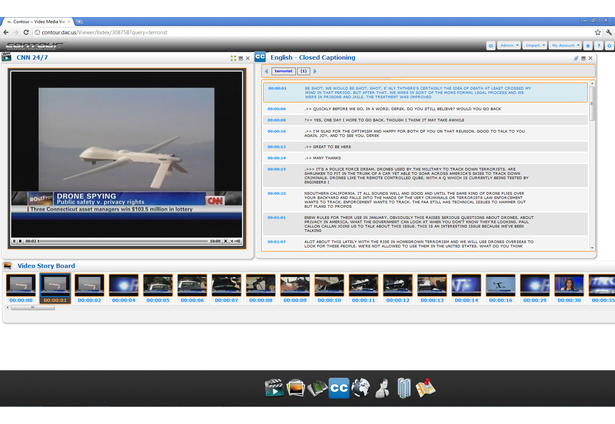Screen dimensions: 615x424
Task: Bookmark the page with star icon
Action: (597, 33)
